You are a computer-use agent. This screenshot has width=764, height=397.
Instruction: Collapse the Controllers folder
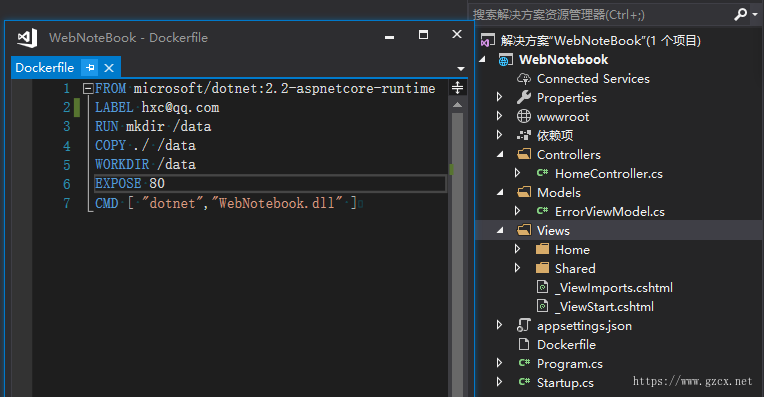click(500, 154)
